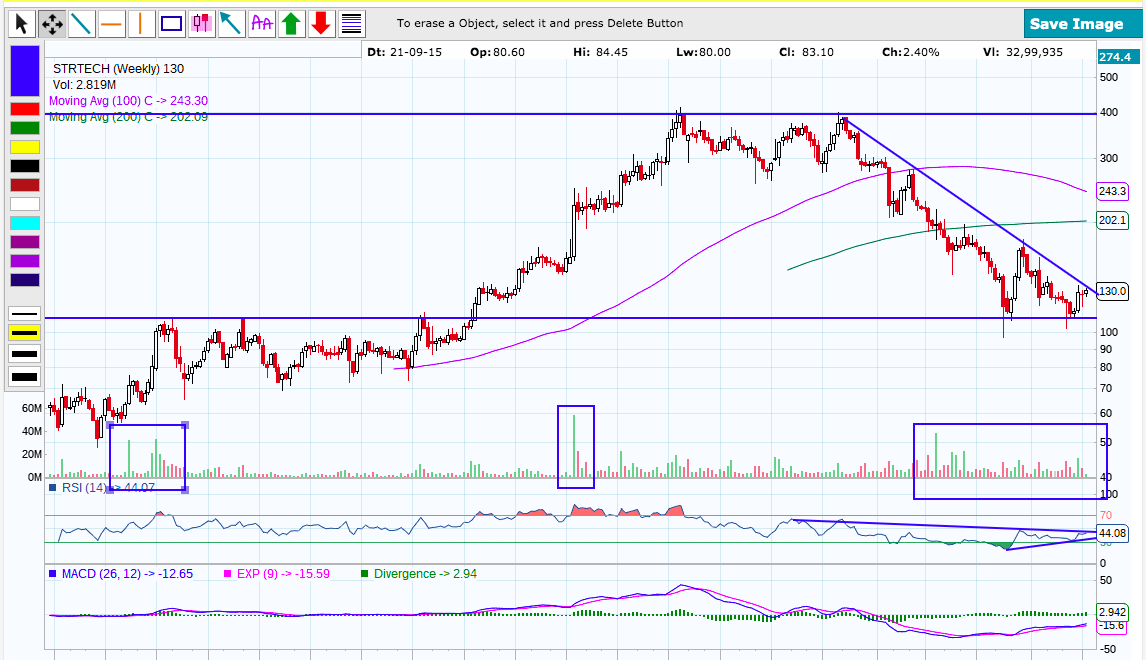Select the third line thickness option

coord(25,354)
